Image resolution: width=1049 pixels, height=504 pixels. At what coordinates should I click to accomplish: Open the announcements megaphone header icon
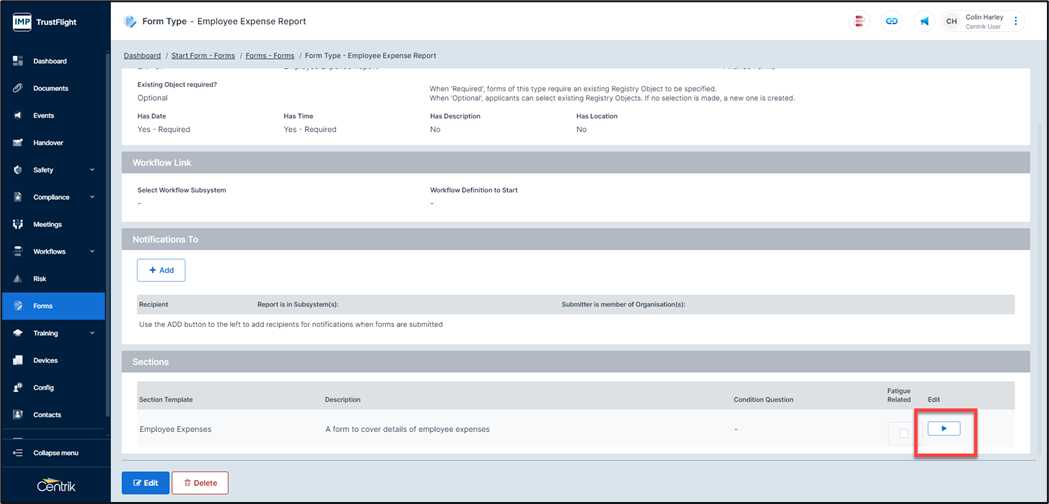click(925, 21)
